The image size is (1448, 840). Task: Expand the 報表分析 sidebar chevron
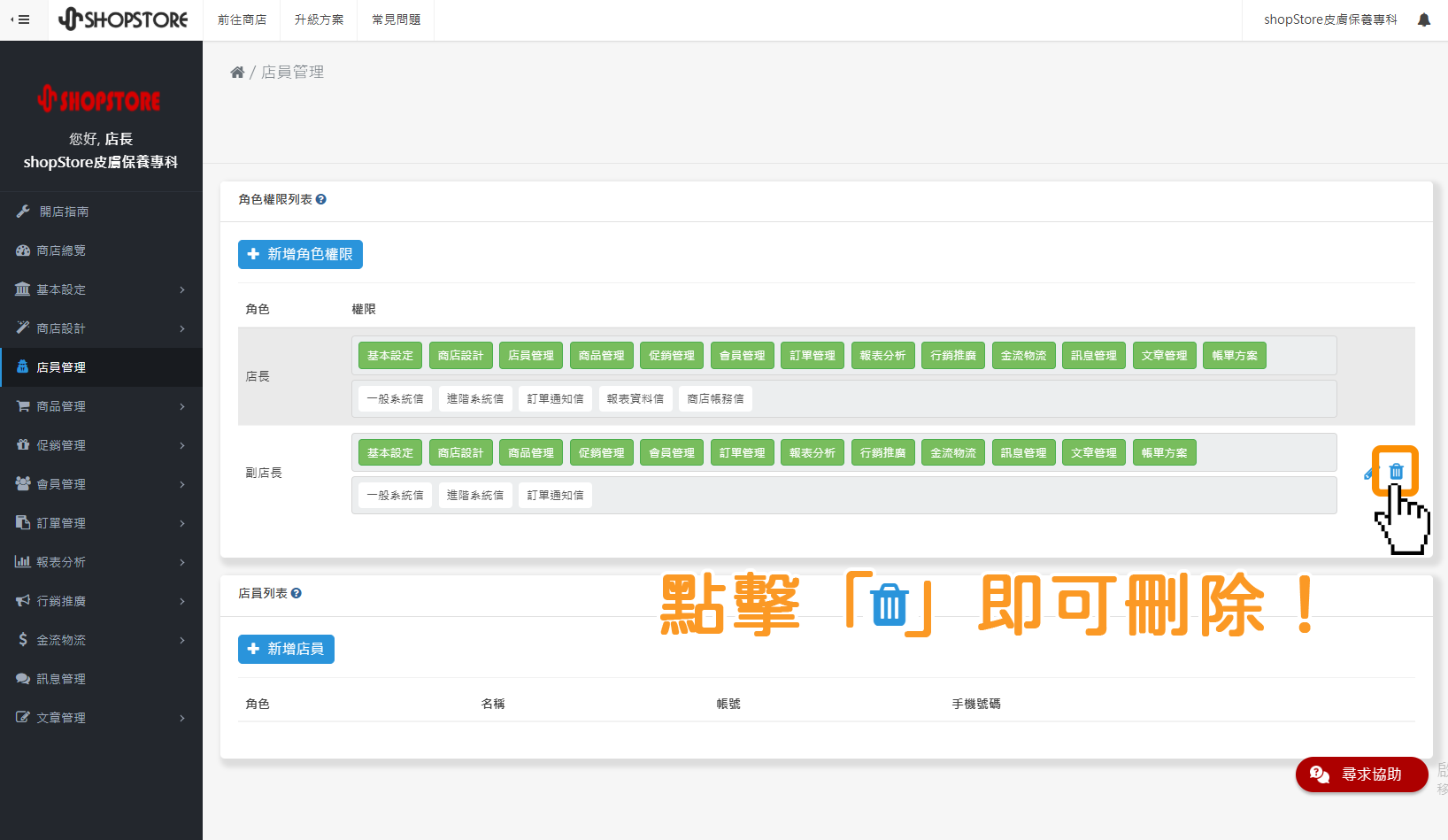click(x=182, y=562)
